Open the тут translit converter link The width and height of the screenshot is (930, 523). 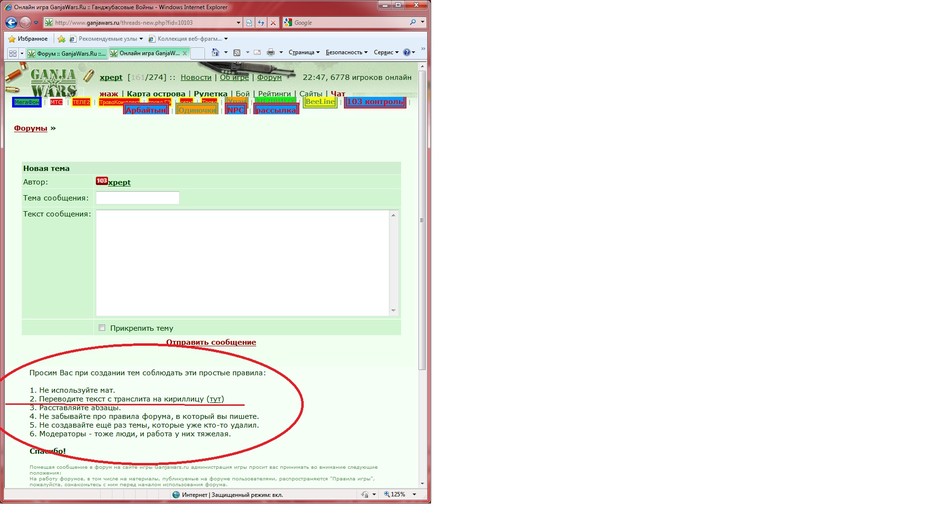tap(215, 399)
